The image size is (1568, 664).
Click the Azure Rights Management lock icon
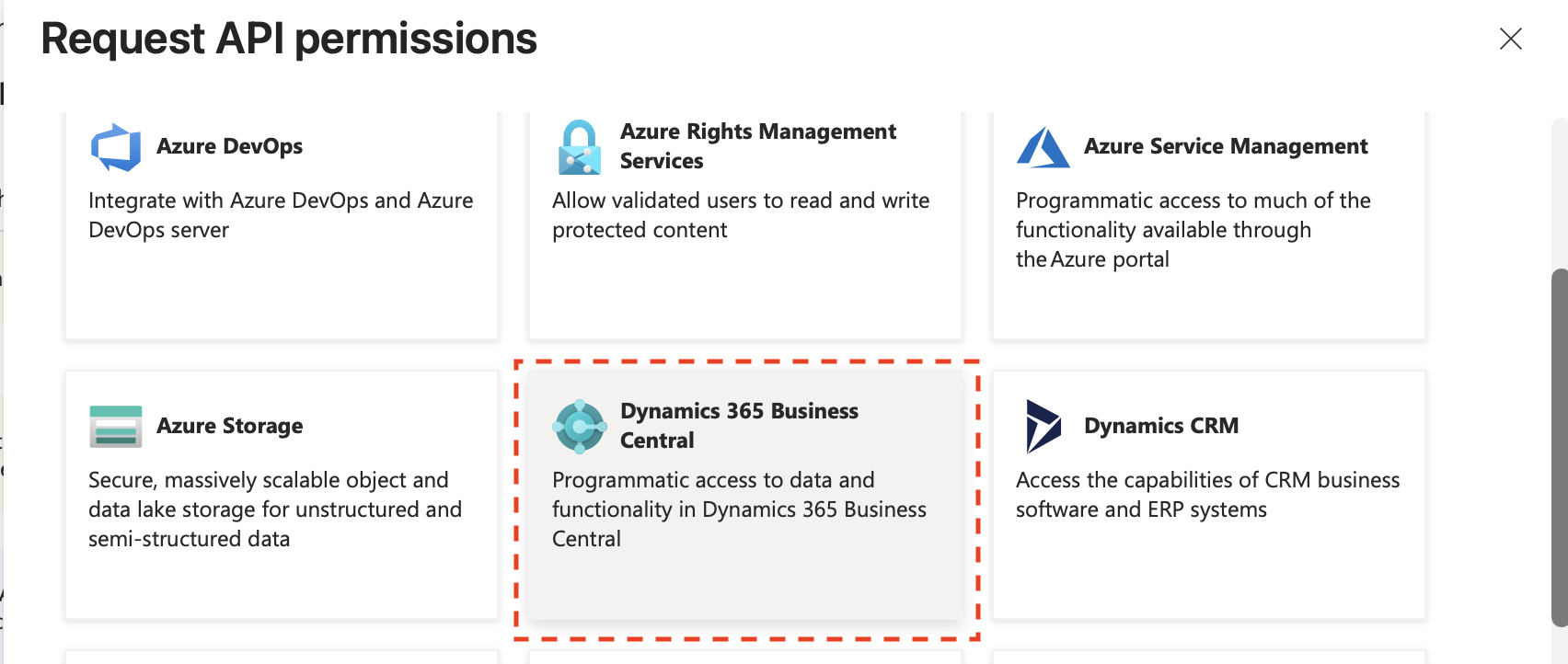580,147
